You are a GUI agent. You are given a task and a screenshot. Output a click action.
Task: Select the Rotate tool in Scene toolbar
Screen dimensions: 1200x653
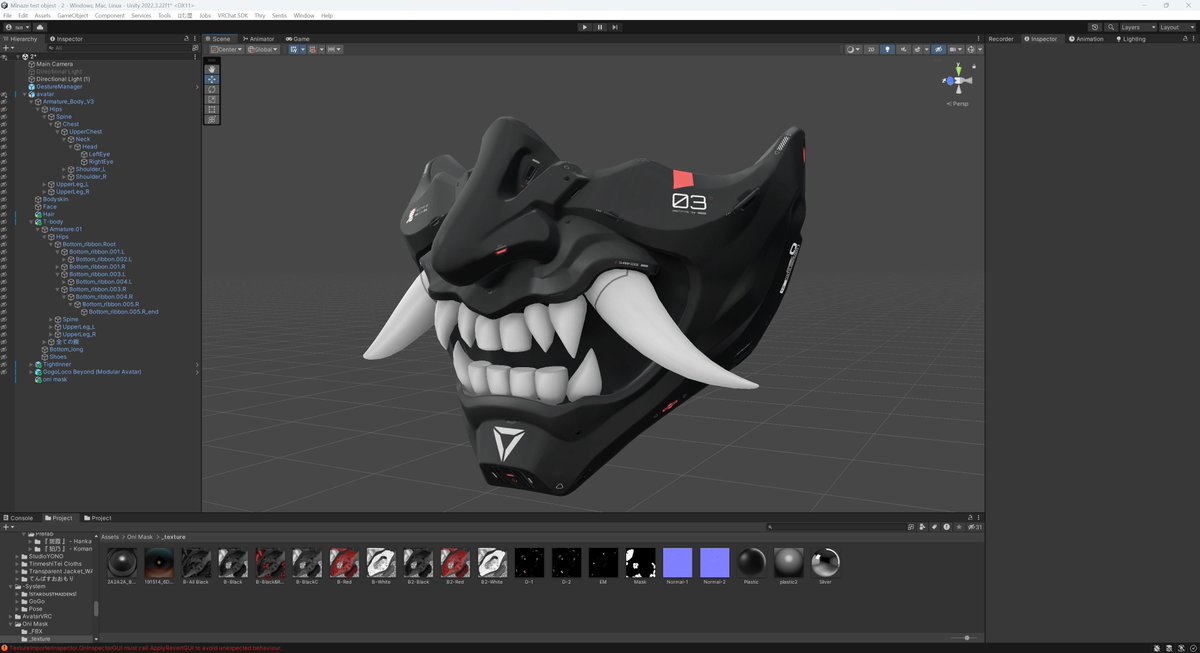coord(211,89)
